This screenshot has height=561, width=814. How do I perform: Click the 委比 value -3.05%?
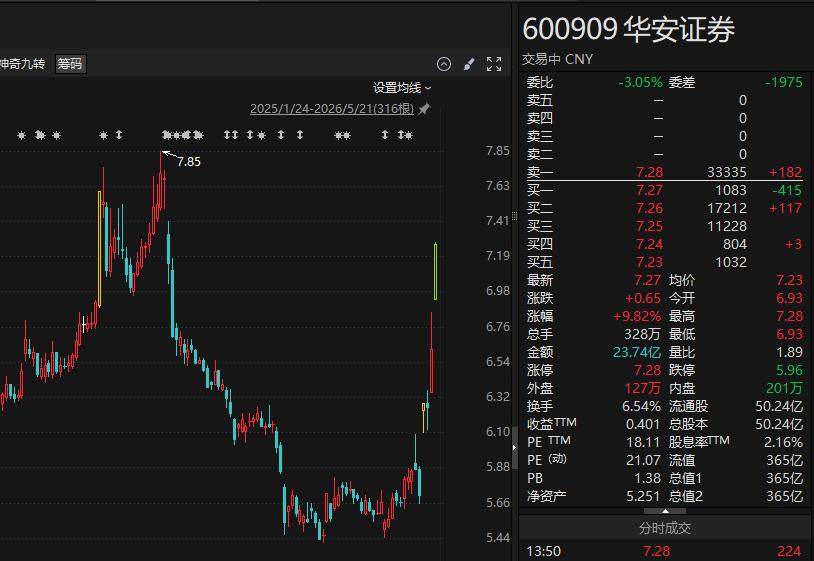641,83
